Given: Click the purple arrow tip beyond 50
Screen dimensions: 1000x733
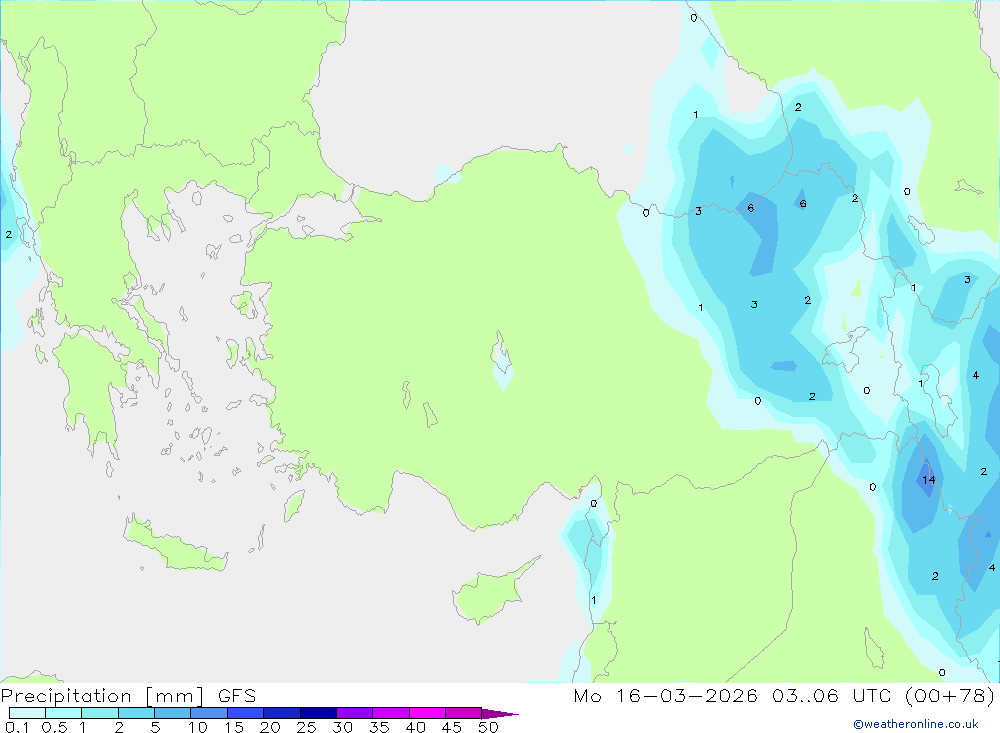Looking at the screenshot, I should (500, 713).
